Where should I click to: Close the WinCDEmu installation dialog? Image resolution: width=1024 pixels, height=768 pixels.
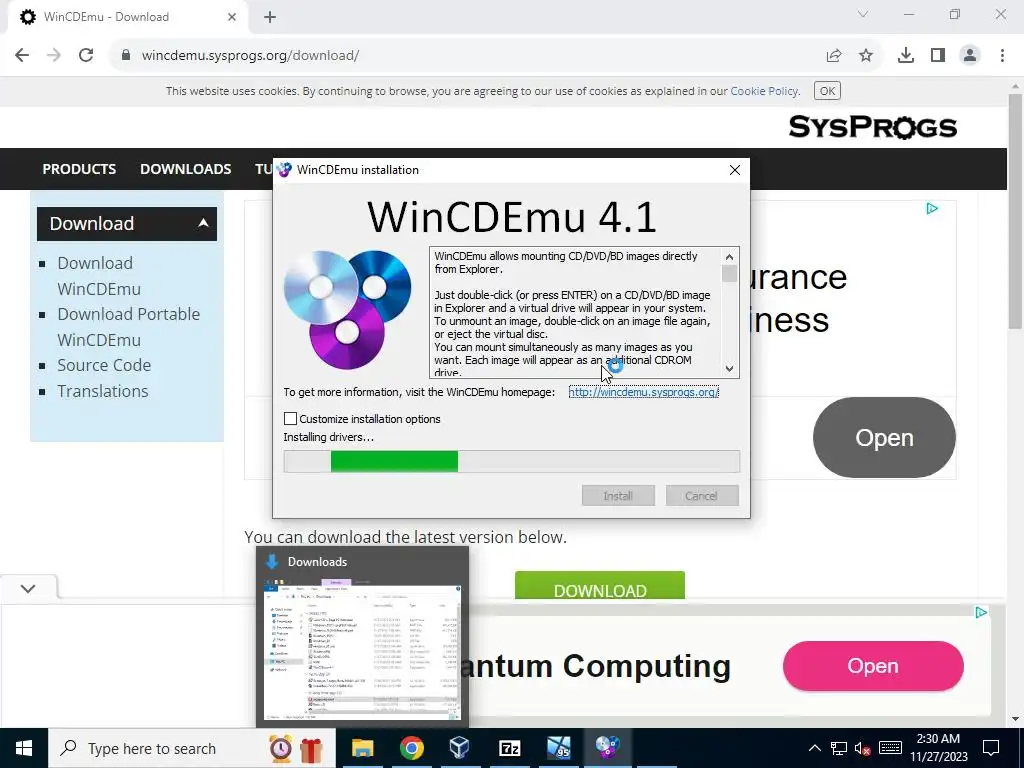tap(735, 170)
